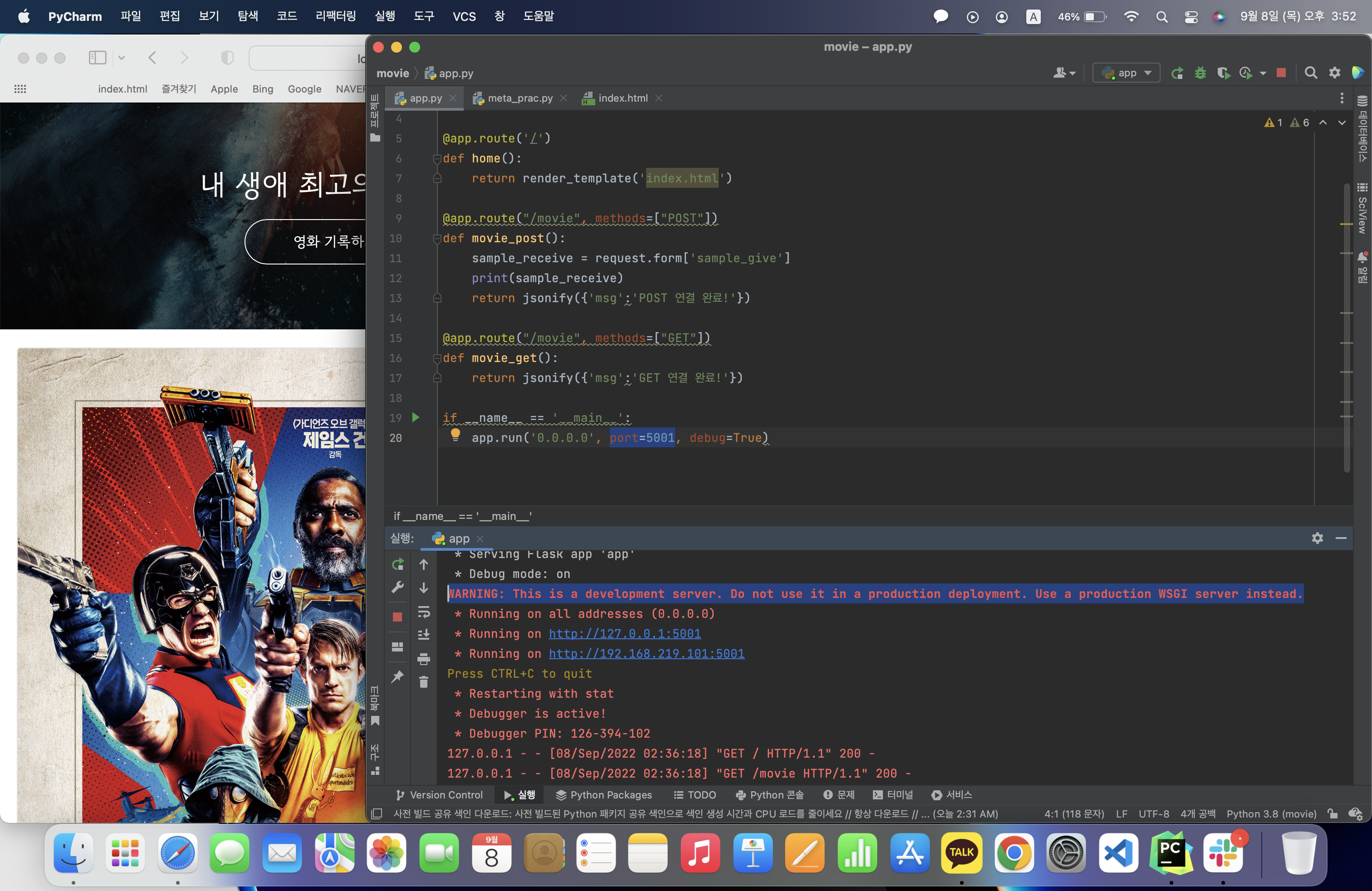The width and height of the screenshot is (1372, 891).
Task: Open the profiler dropdown arrow
Action: [1263, 73]
